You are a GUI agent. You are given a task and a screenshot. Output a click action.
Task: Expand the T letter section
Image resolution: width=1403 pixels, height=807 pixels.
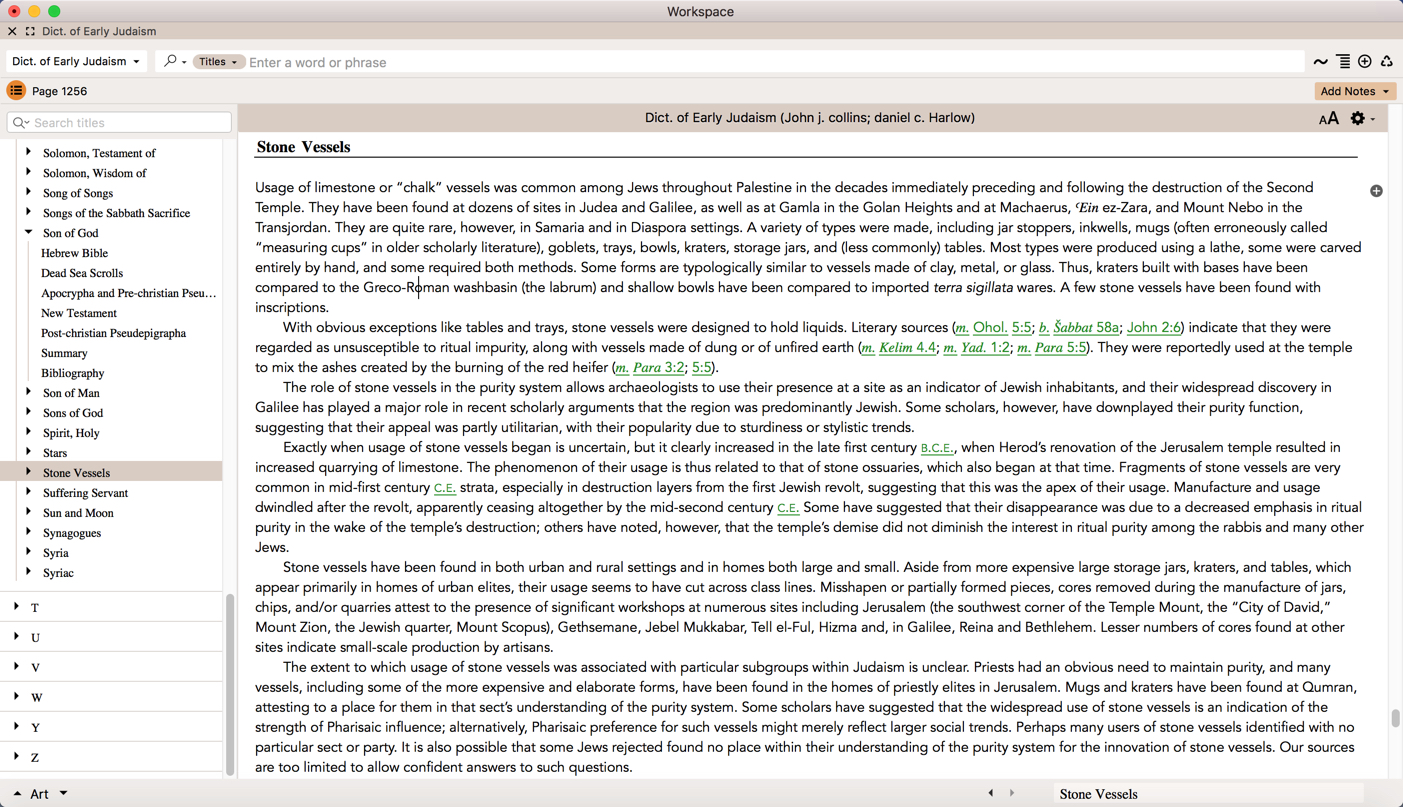pos(16,607)
